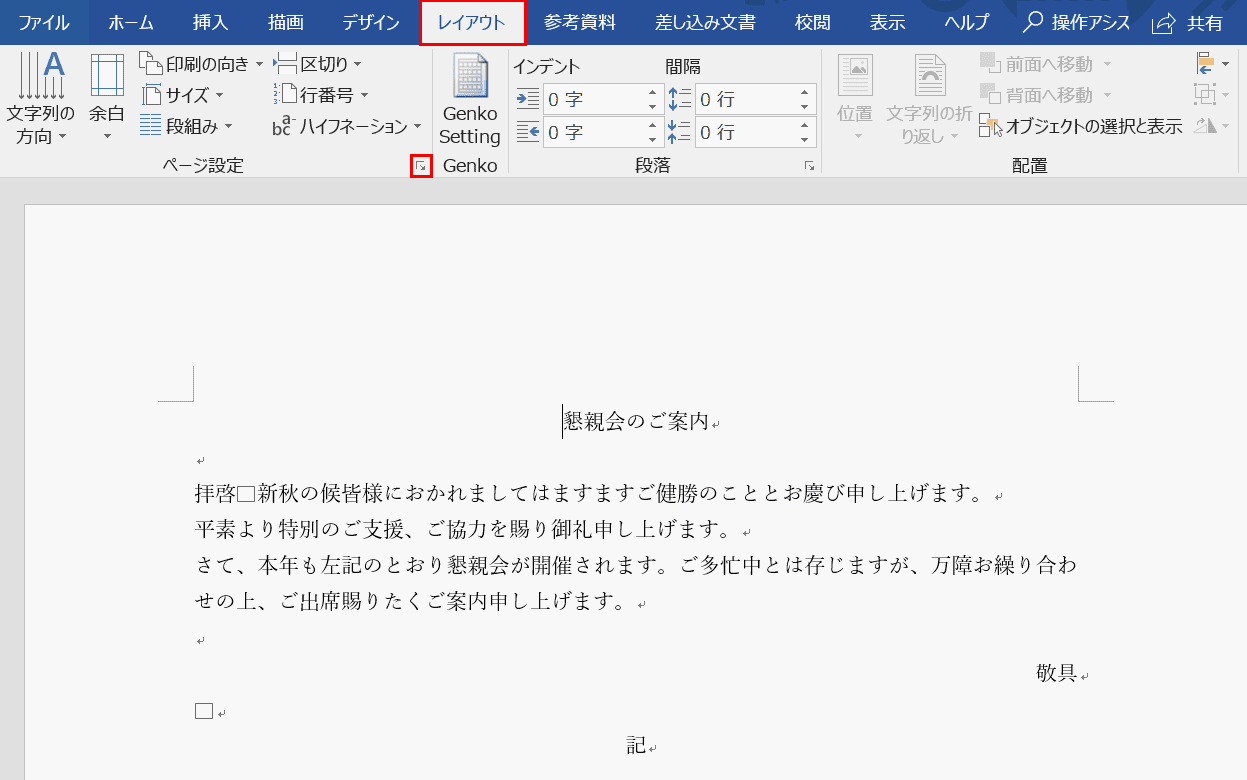Open the ページ設定 dialog launcher

pyautogui.click(x=421, y=167)
